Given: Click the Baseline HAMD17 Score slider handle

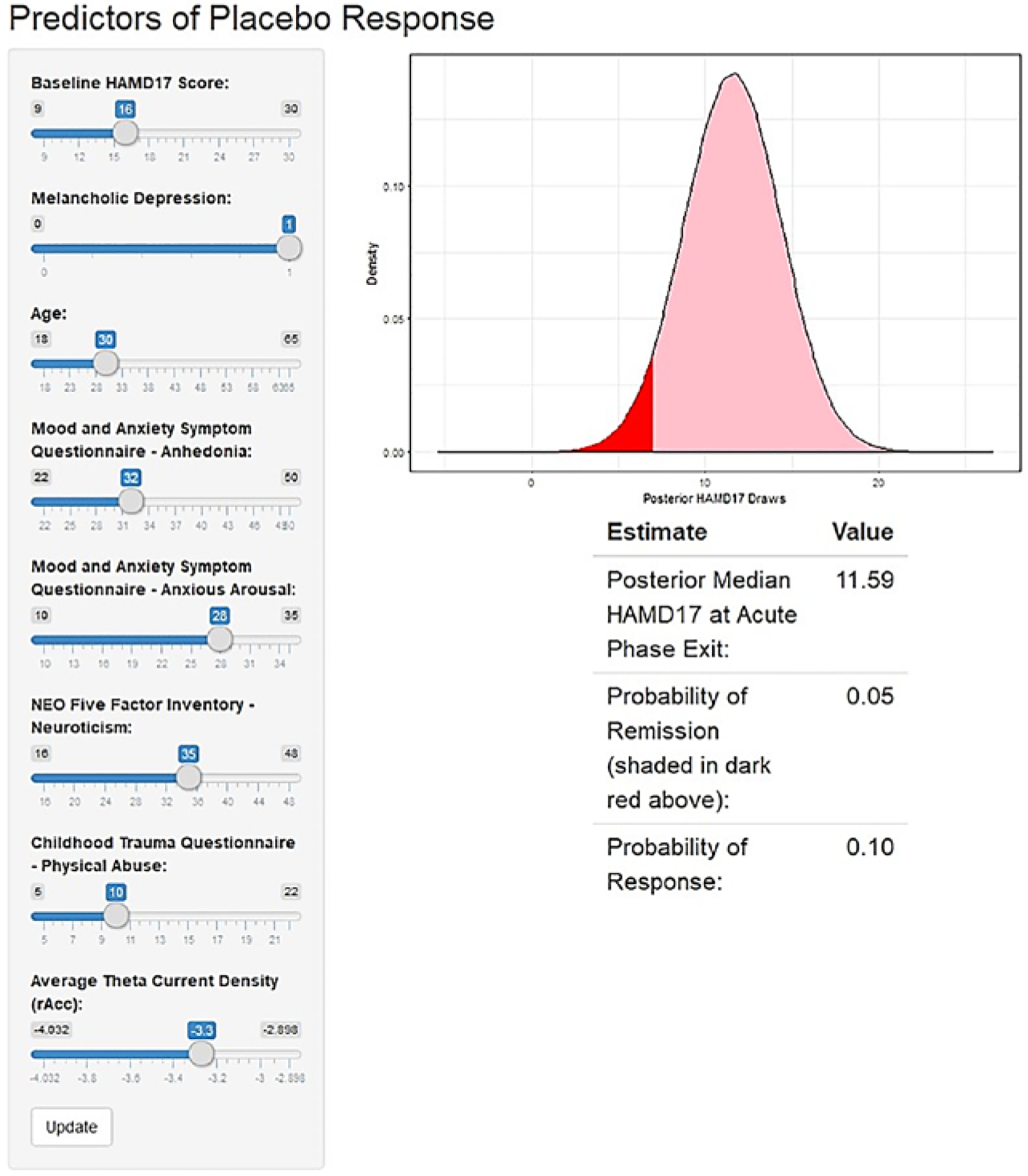Looking at the screenshot, I should click(126, 133).
